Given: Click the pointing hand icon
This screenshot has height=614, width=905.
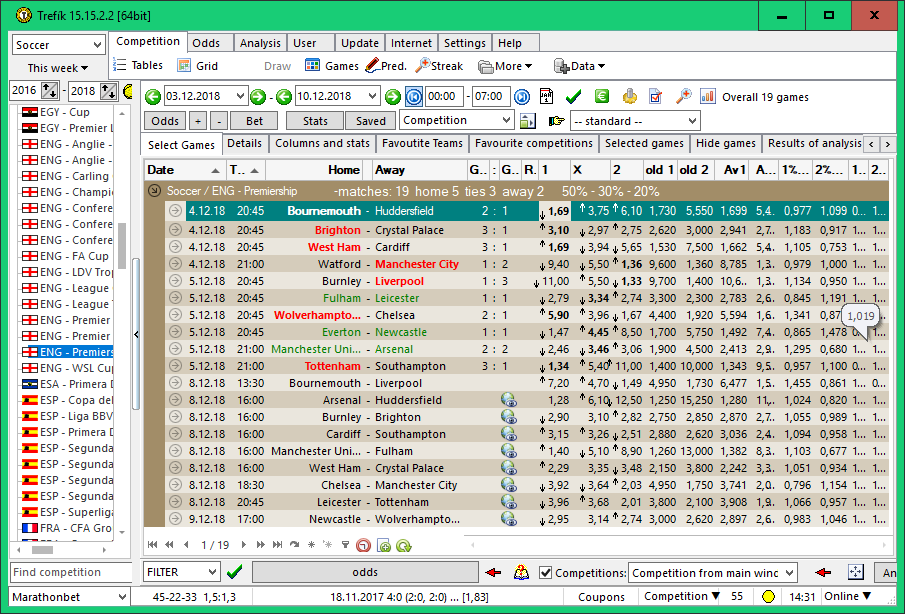Looking at the screenshot, I should (x=556, y=121).
